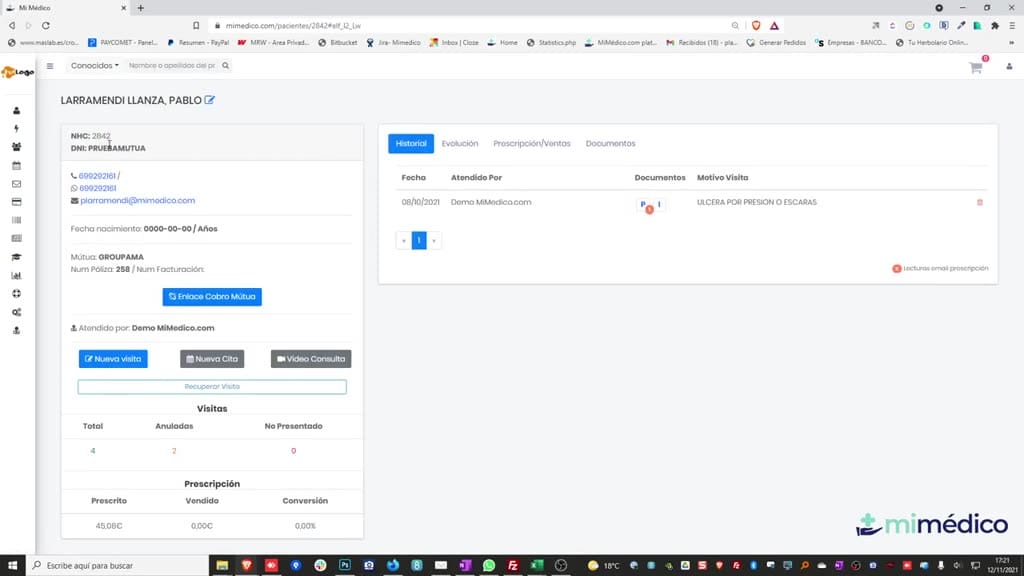
Task: Go to next page arrow in pagination
Action: (x=434, y=240)
